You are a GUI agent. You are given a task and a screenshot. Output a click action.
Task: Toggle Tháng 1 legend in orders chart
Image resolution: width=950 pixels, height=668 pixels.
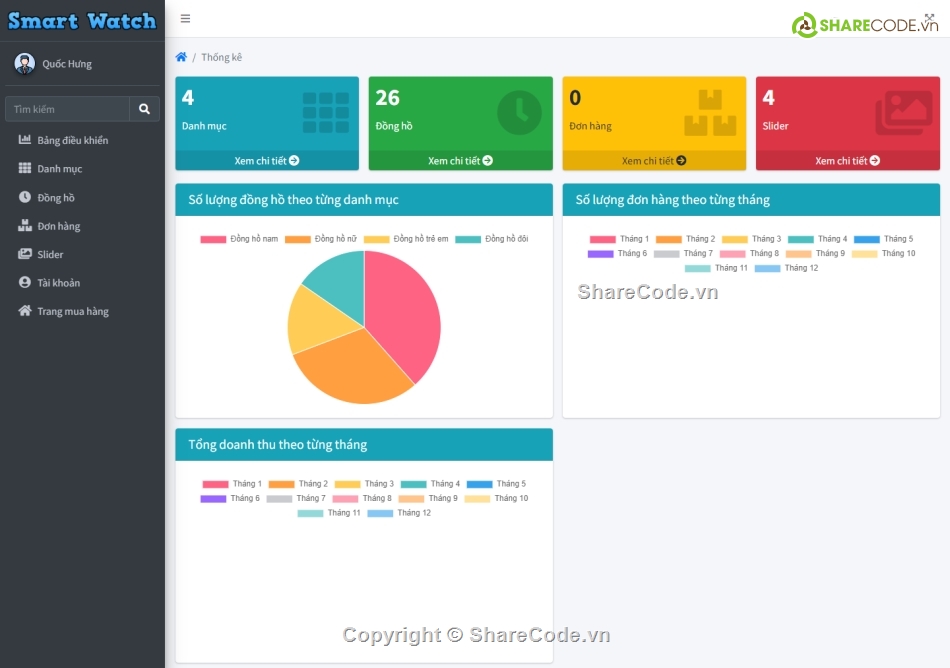coord(619,239)
